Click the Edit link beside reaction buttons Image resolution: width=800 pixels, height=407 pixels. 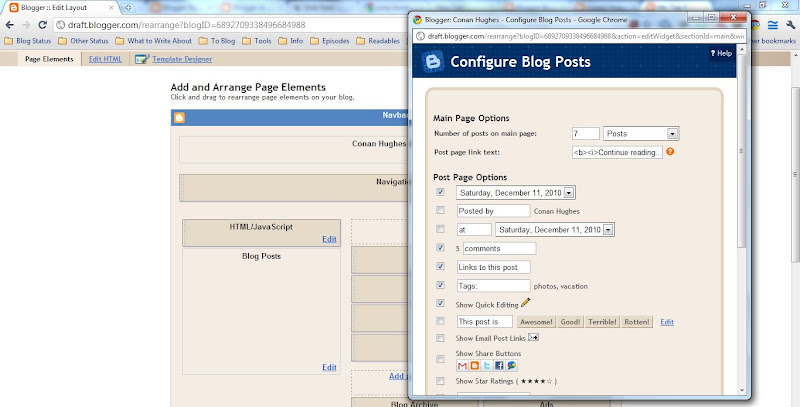[x=667, y=322]
